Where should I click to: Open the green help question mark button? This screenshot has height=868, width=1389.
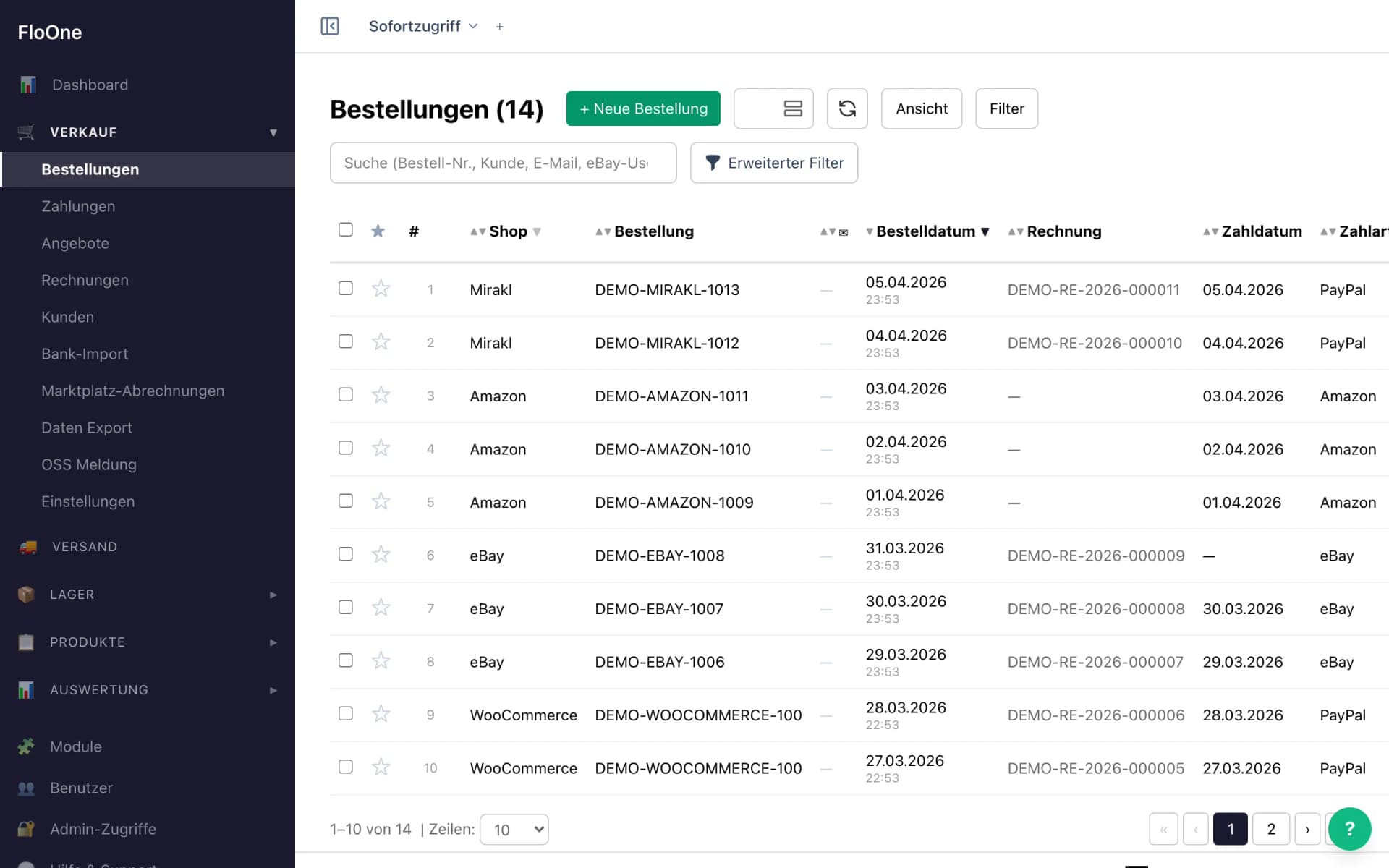[x=1349, y=829]
